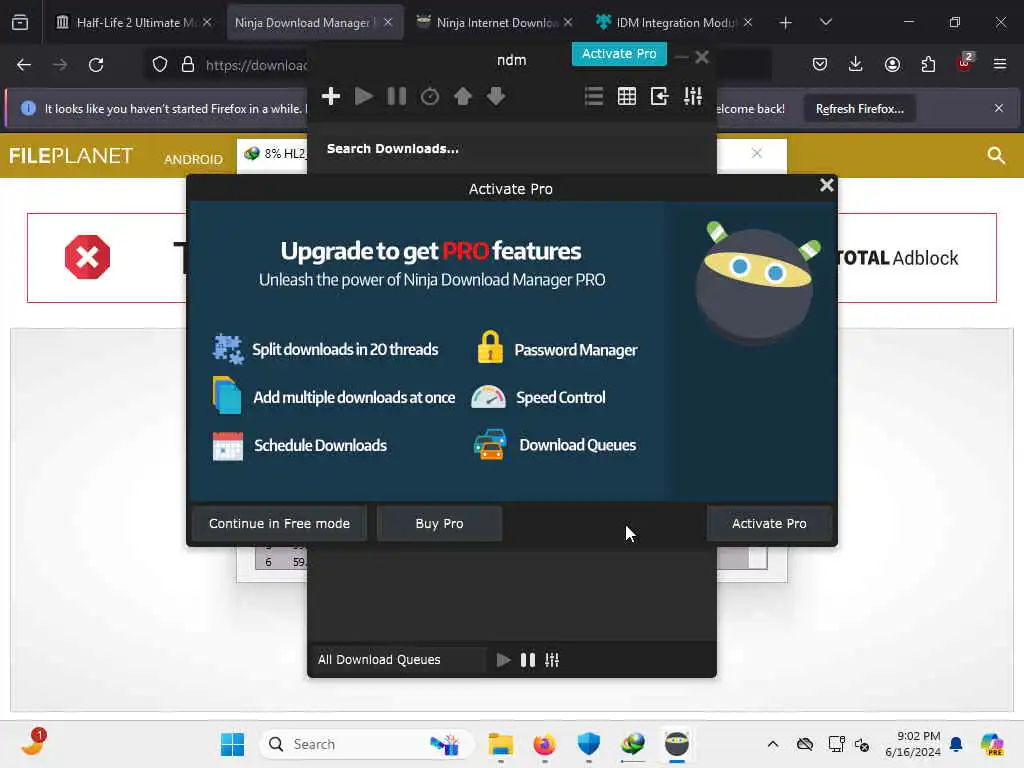This screenshot has width=1024, height=768.
Task: Click the Firefox back arrow
Action: coord(24,65)
